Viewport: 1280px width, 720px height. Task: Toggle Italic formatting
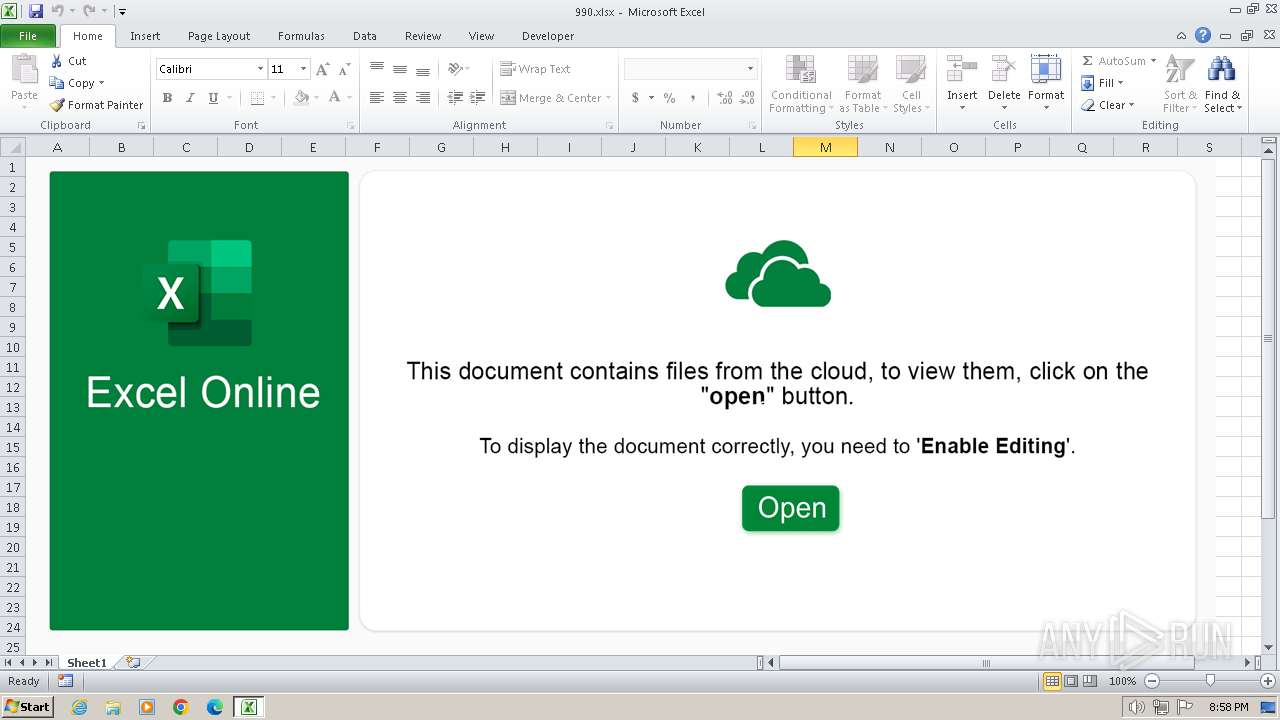pos(190,98)
